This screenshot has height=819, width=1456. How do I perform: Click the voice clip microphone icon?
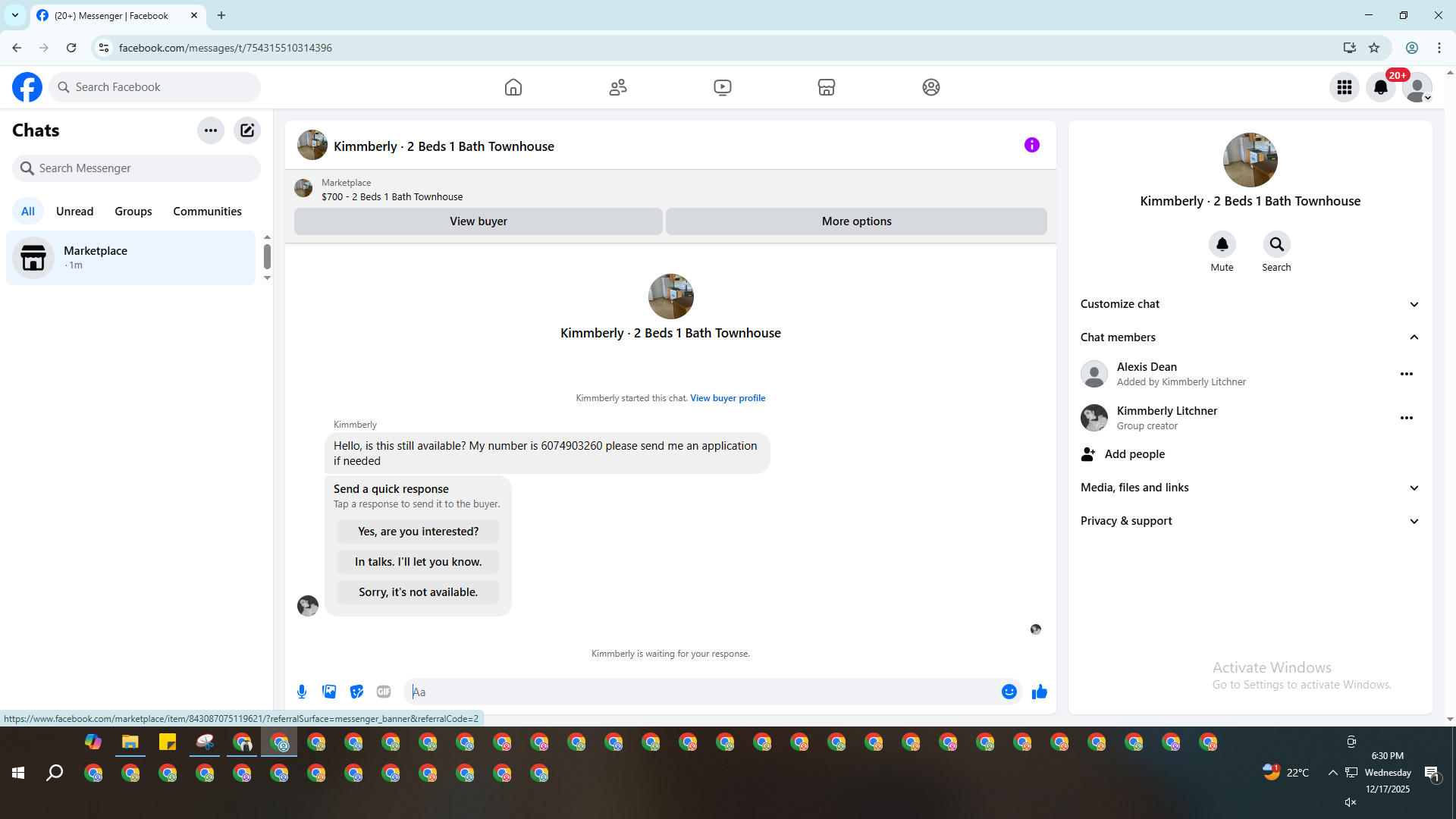coord(302,692)
